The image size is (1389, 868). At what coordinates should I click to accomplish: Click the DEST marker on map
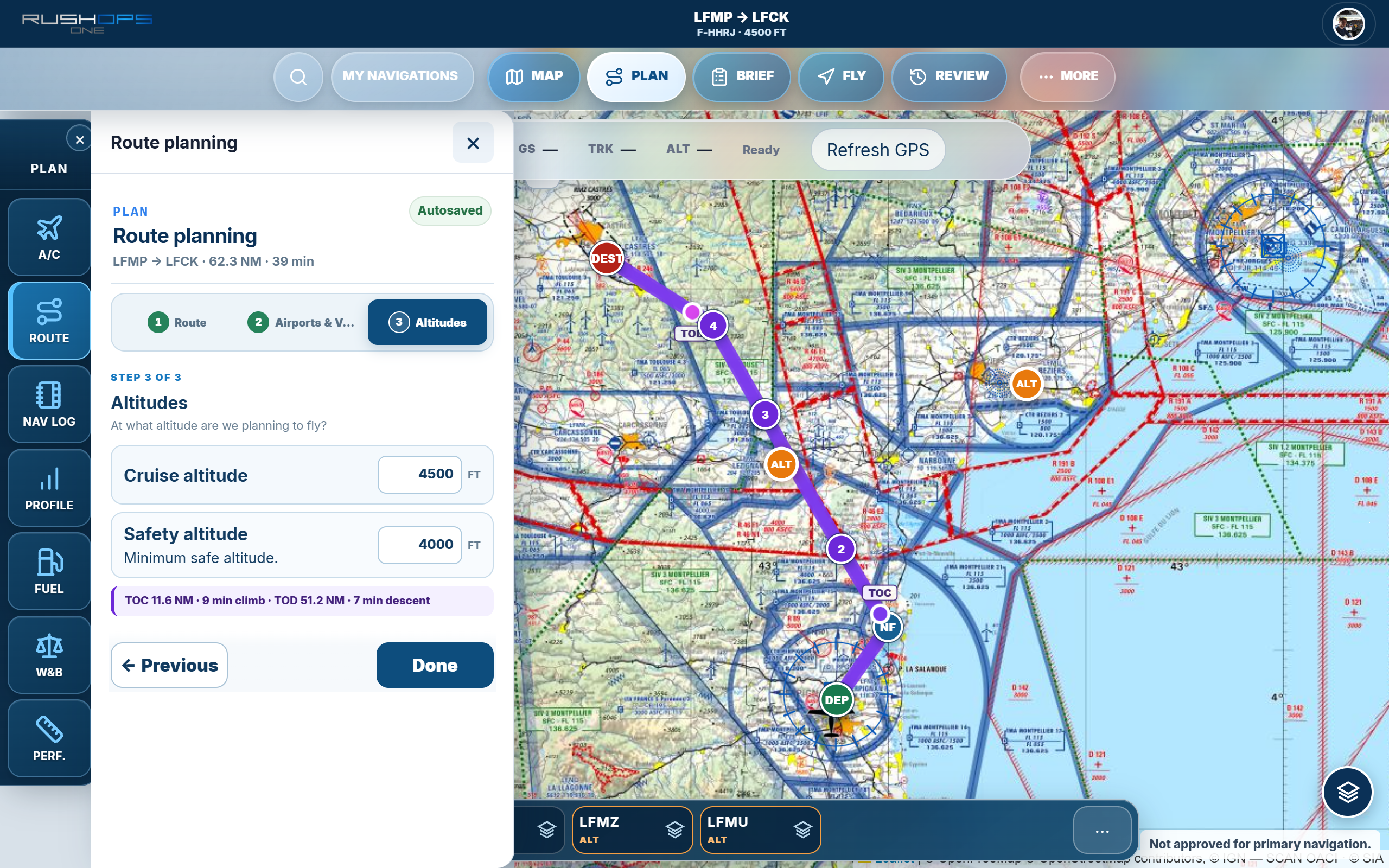pyautogui.click(x=607, y=258)
